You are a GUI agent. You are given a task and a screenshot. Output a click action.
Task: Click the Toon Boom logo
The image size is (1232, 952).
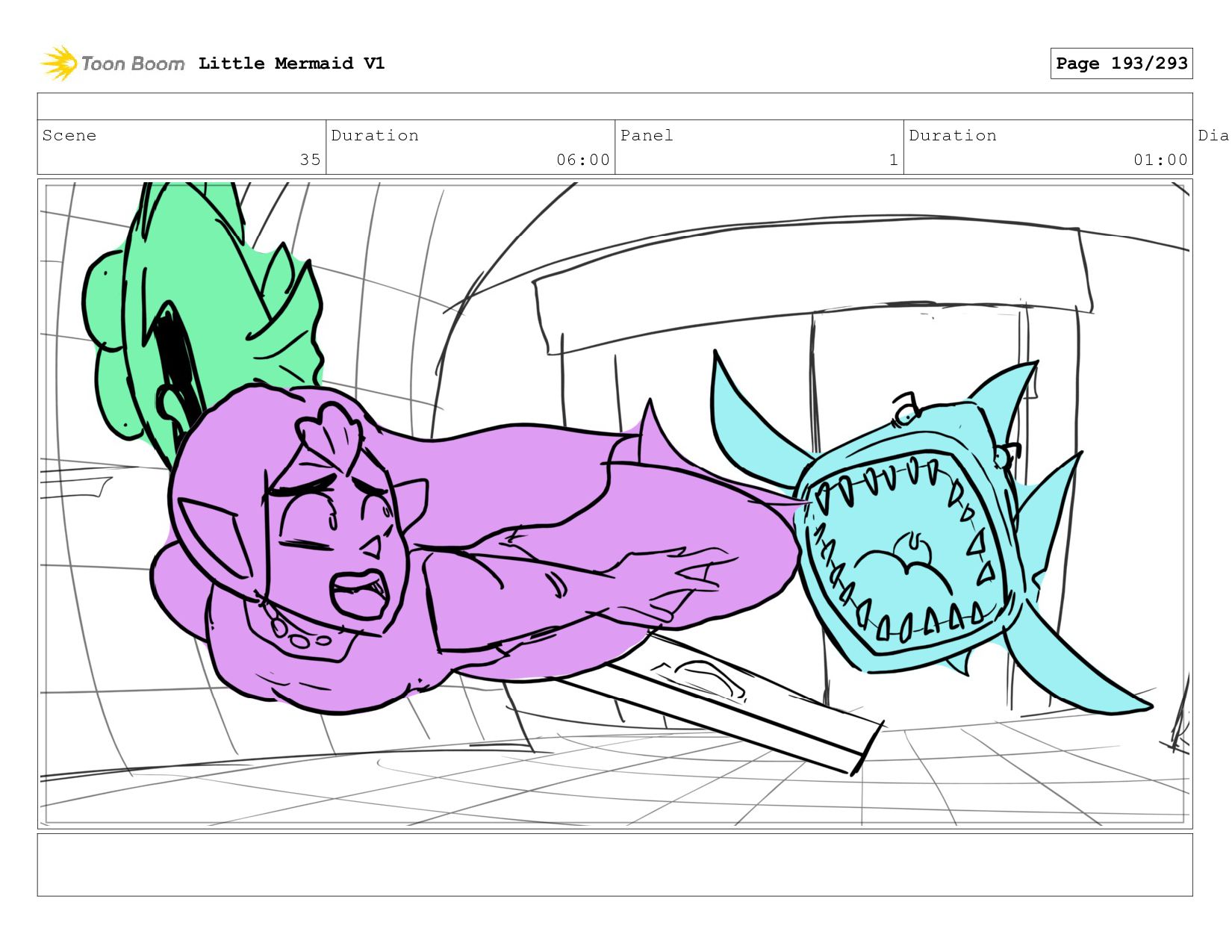tap(112, 63)
